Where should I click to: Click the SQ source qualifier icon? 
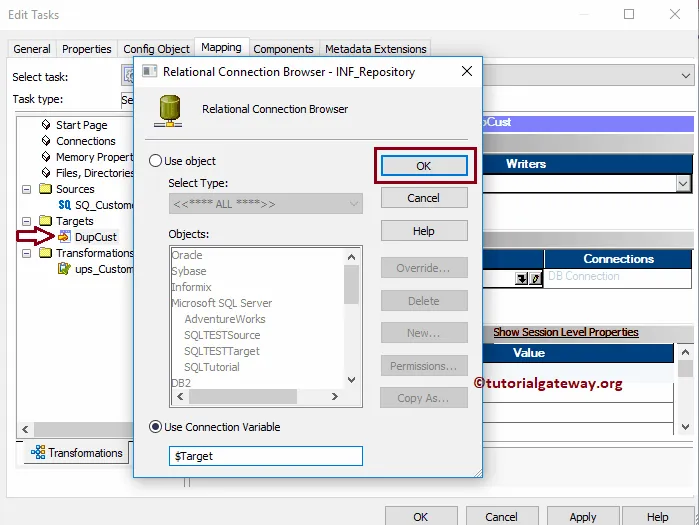(x=65, y=205)
